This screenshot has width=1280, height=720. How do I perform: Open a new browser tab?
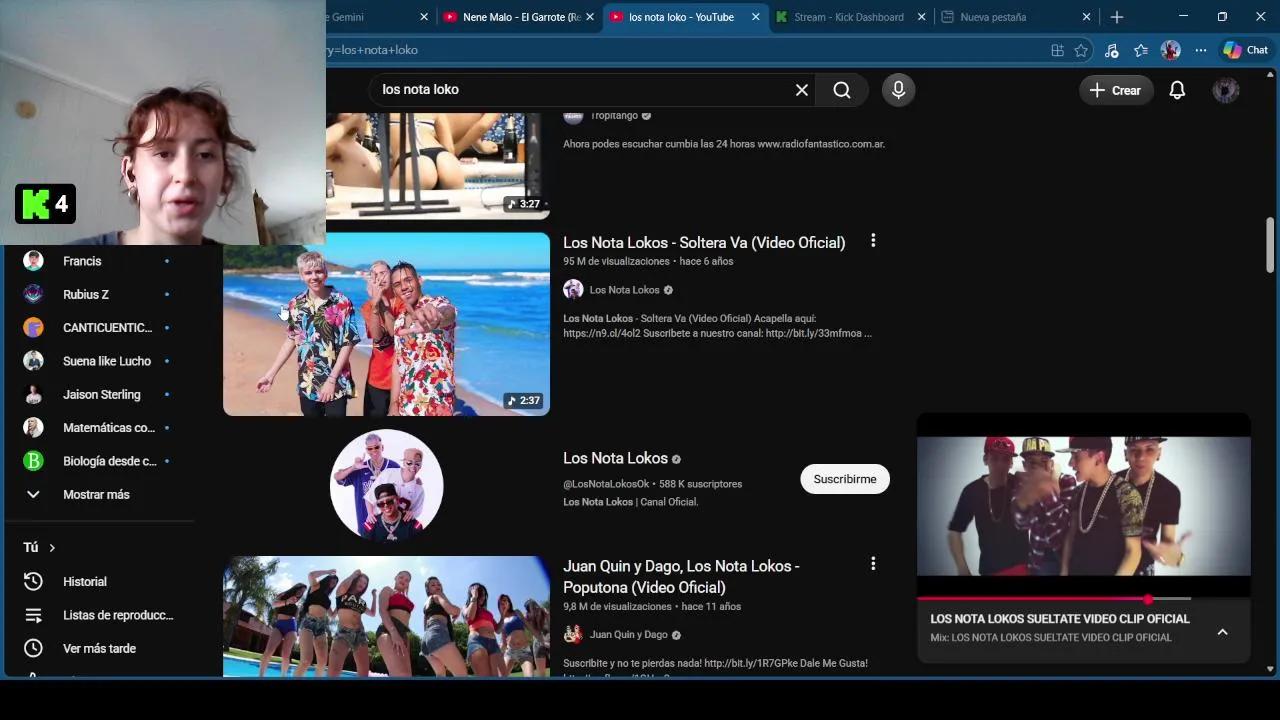click(1117, 17)
